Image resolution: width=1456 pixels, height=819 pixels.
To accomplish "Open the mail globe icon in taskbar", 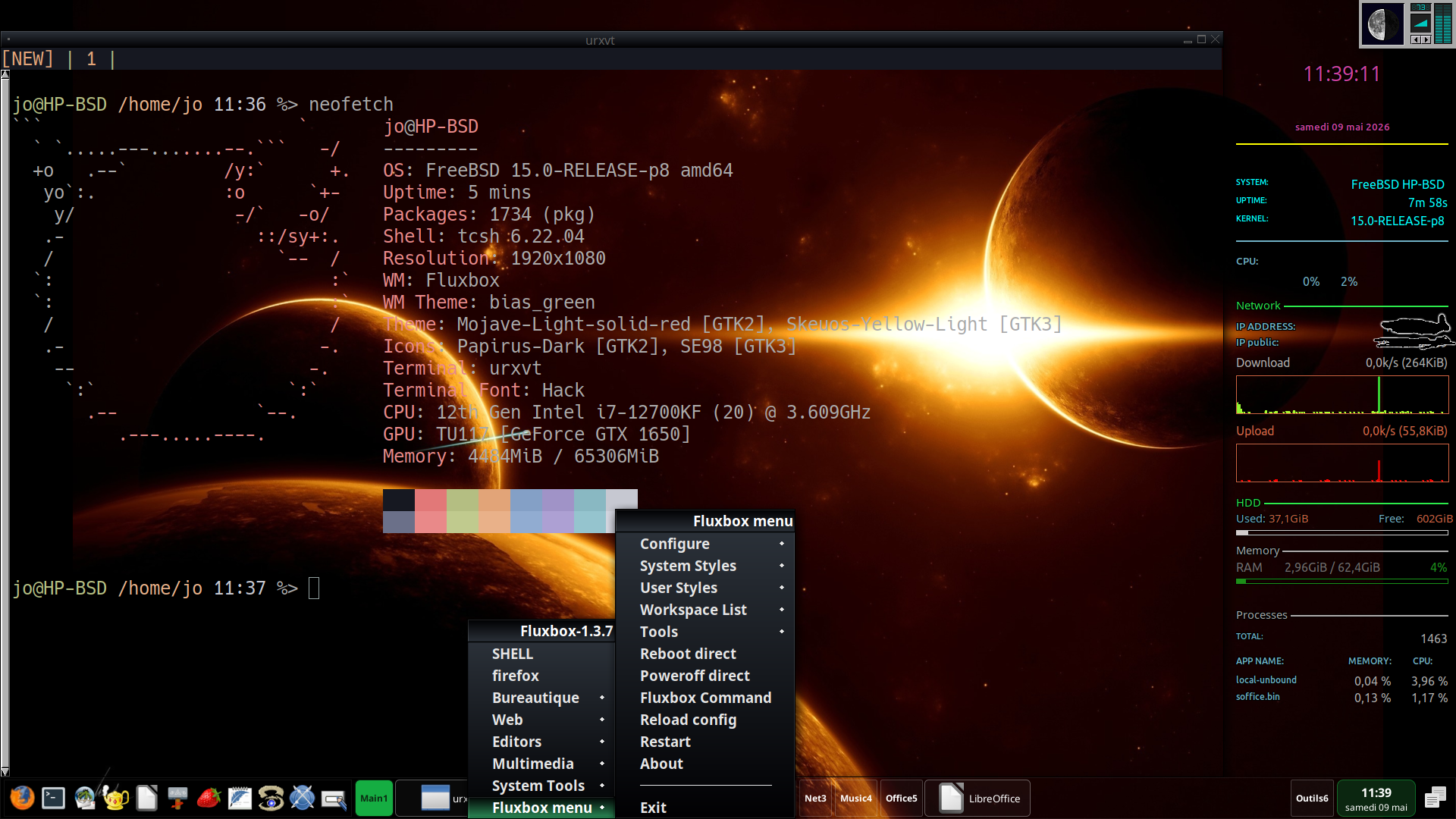I will [x=84, y=798].
